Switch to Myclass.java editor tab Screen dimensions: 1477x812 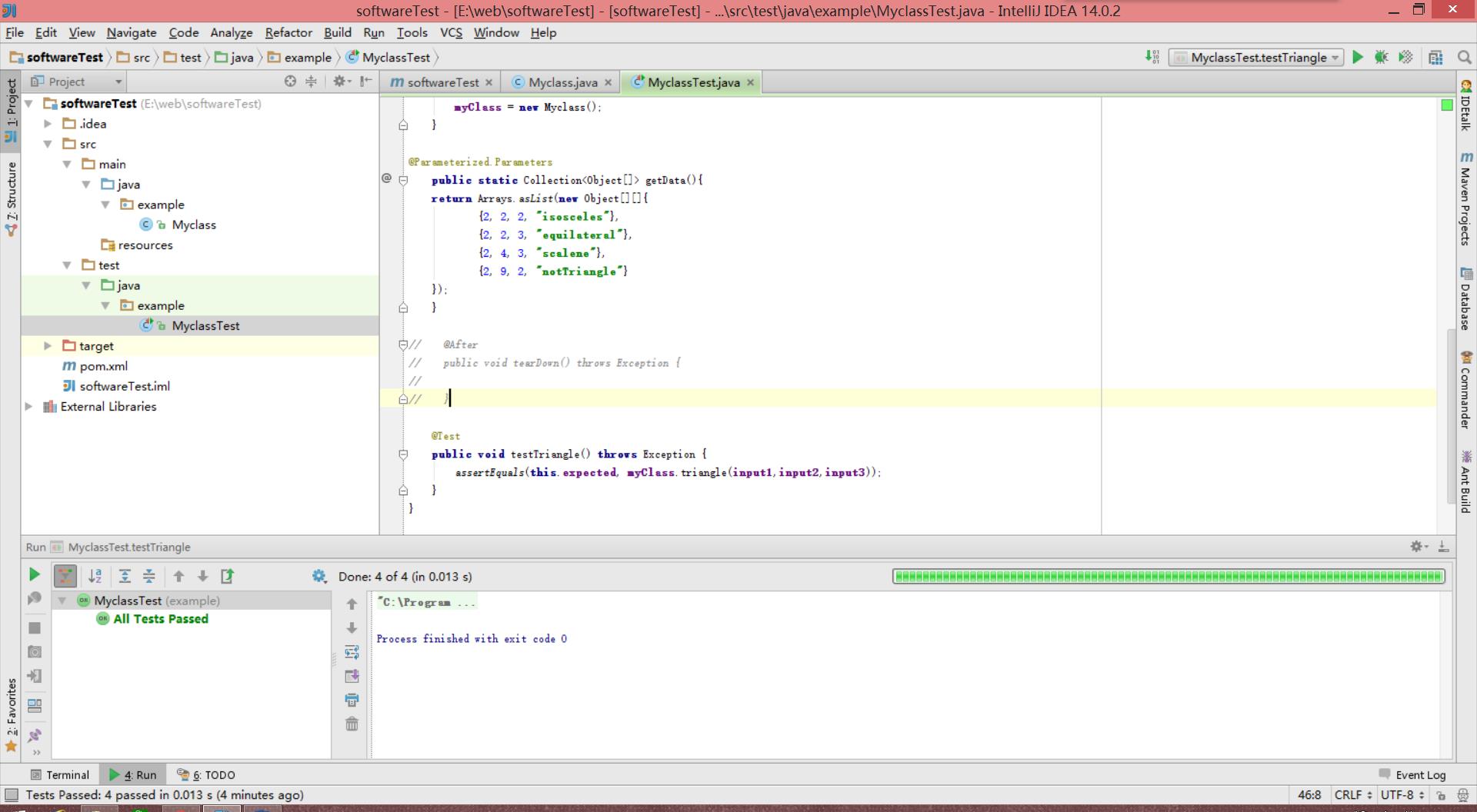pyautogui.click(x=562, y=82)
